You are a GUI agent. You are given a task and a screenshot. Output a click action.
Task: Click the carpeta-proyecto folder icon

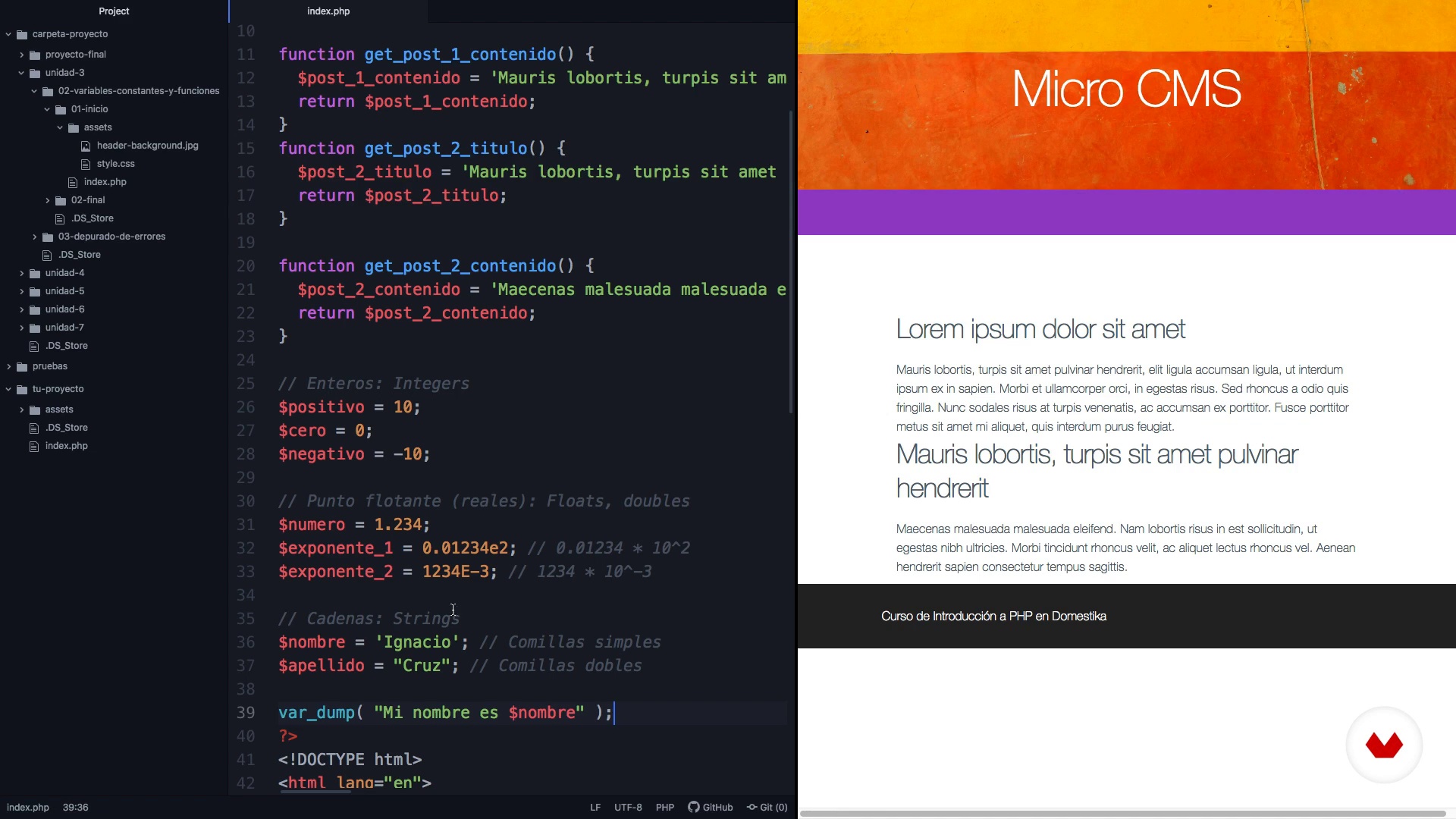[x=22, y=34]
